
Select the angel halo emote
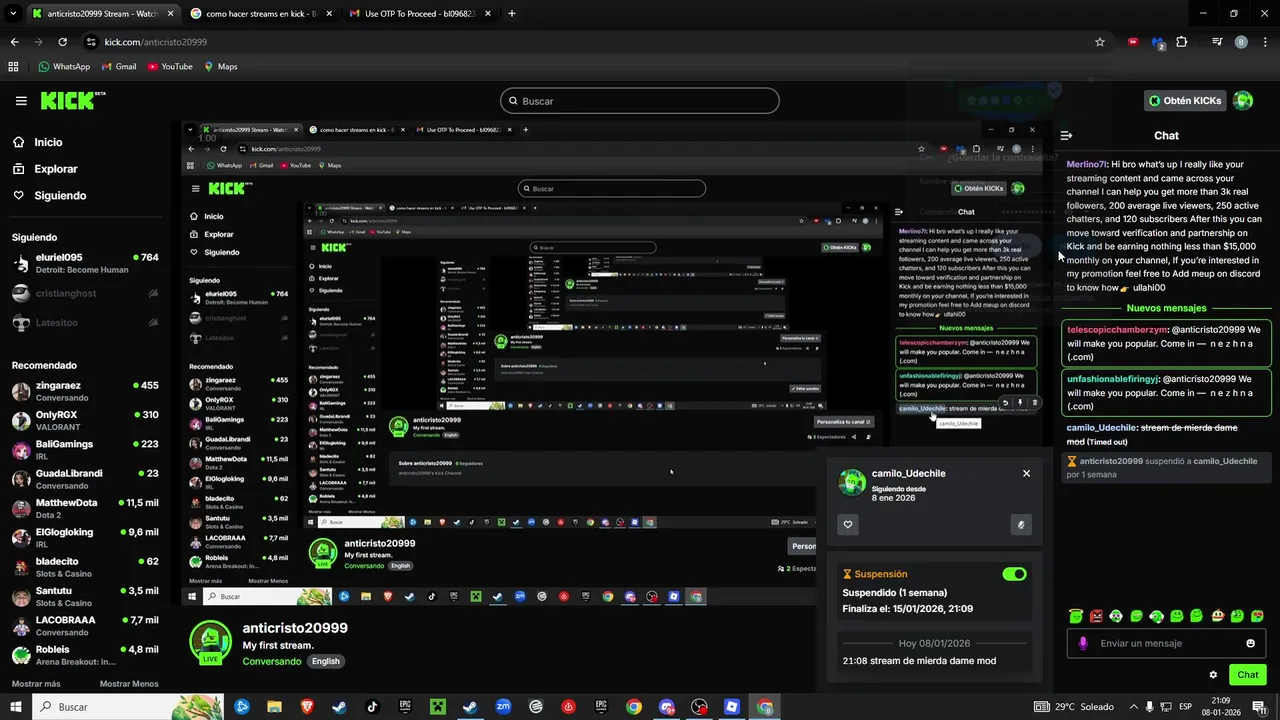(1075, 616)
